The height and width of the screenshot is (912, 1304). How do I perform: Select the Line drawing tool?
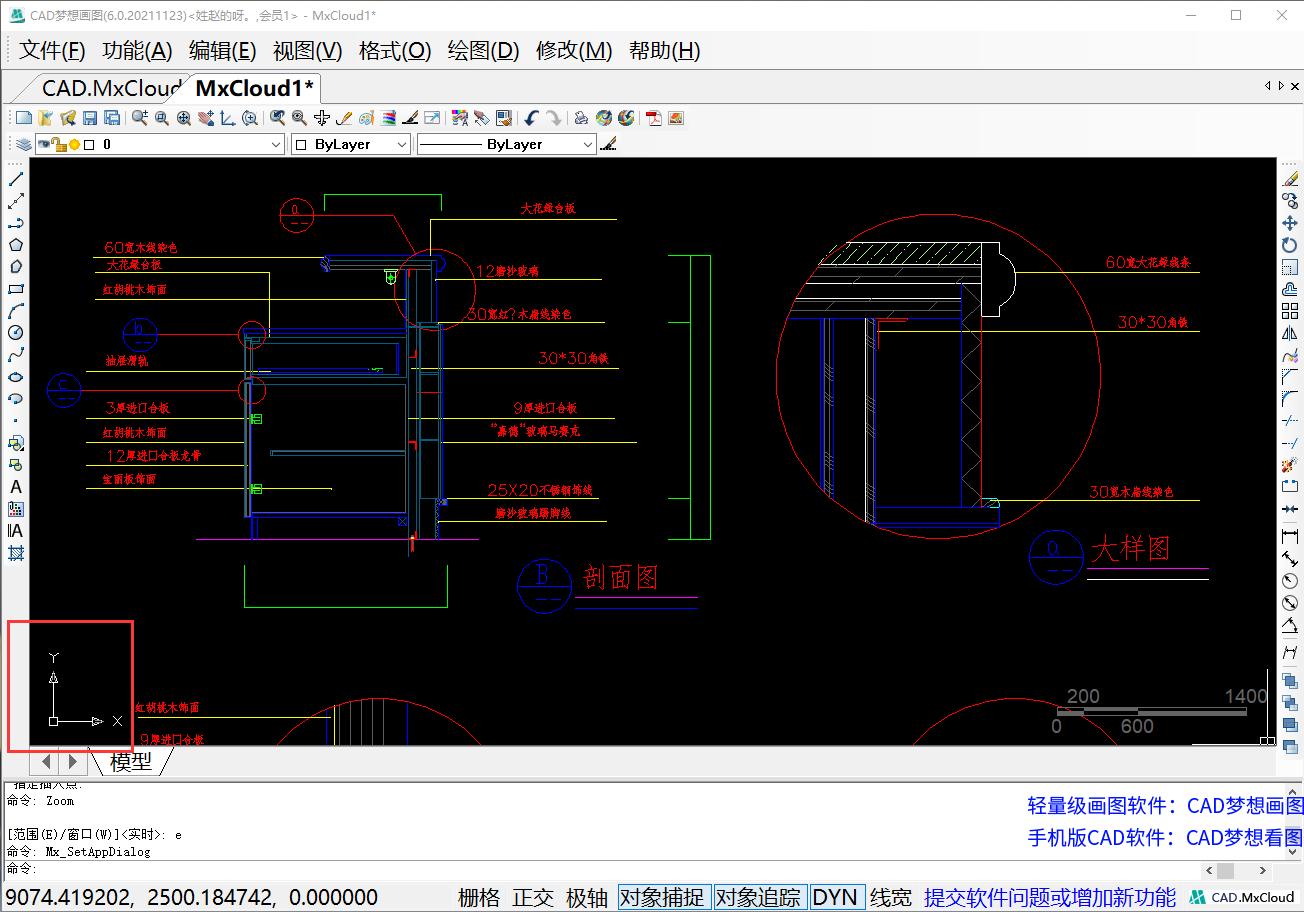click(x=16, y=179)
